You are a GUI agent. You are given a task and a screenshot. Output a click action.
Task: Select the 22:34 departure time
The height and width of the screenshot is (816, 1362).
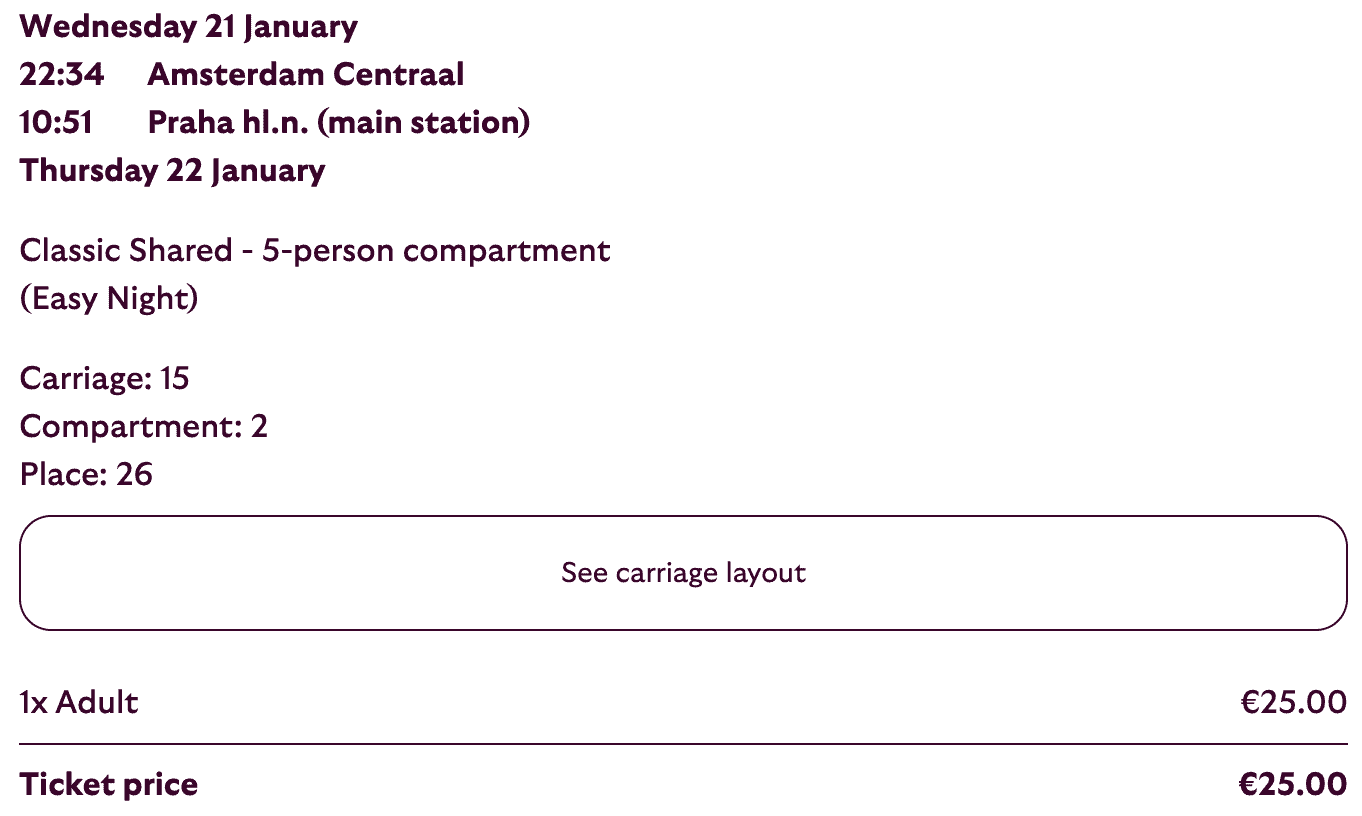[x=62, y=74]
